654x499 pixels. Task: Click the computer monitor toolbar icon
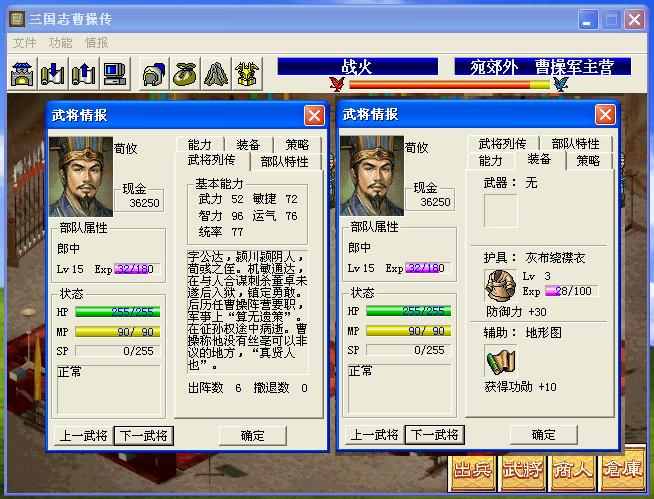coord(114,74)
